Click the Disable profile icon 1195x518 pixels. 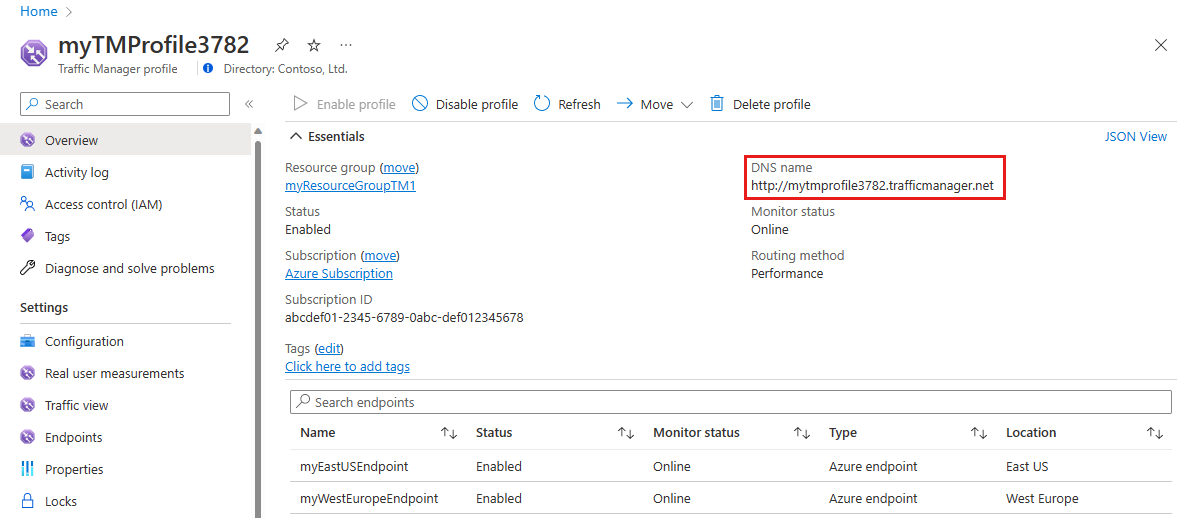click(420, 104)
